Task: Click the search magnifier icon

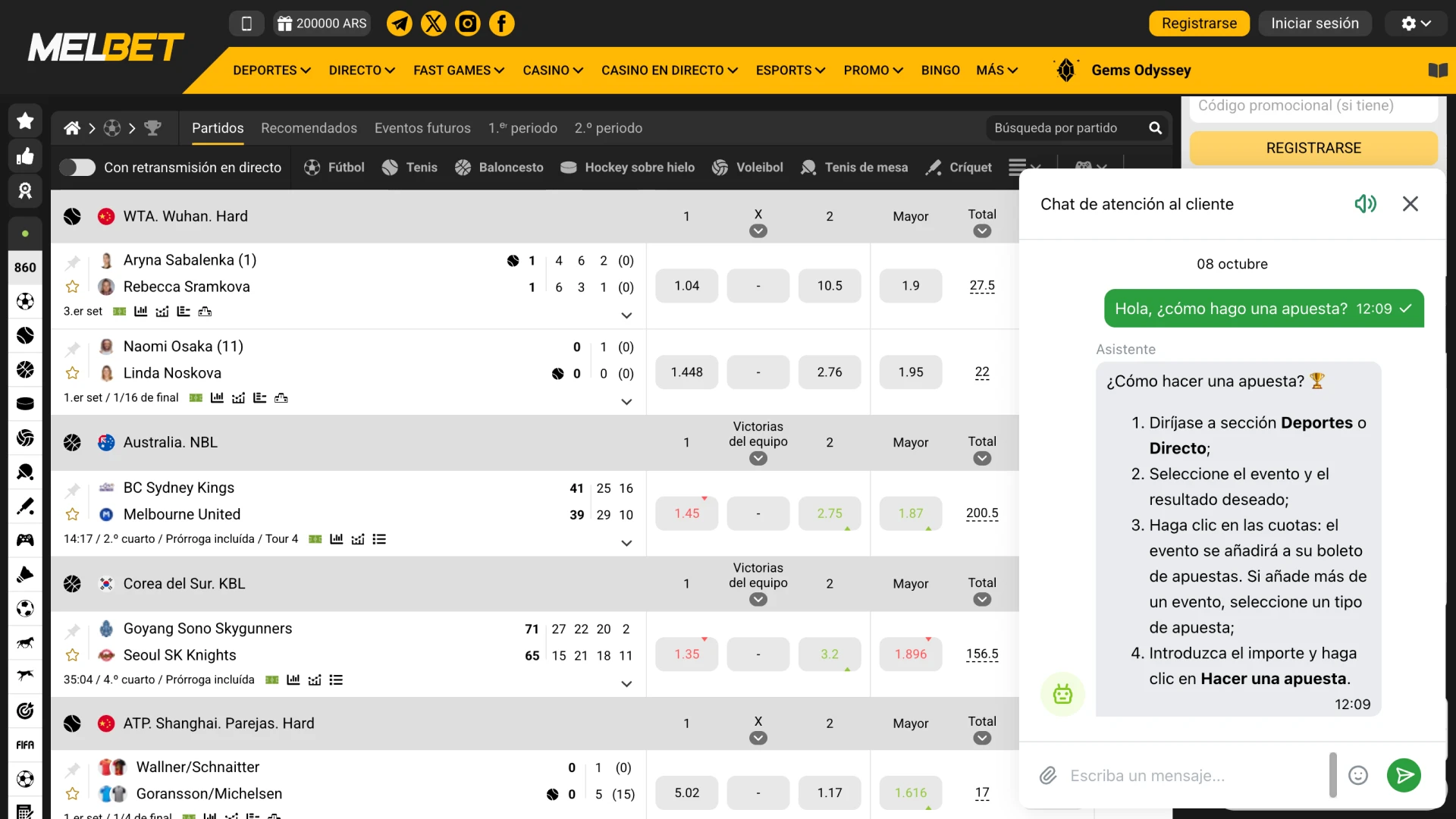Action: (x=1155, y=128)
